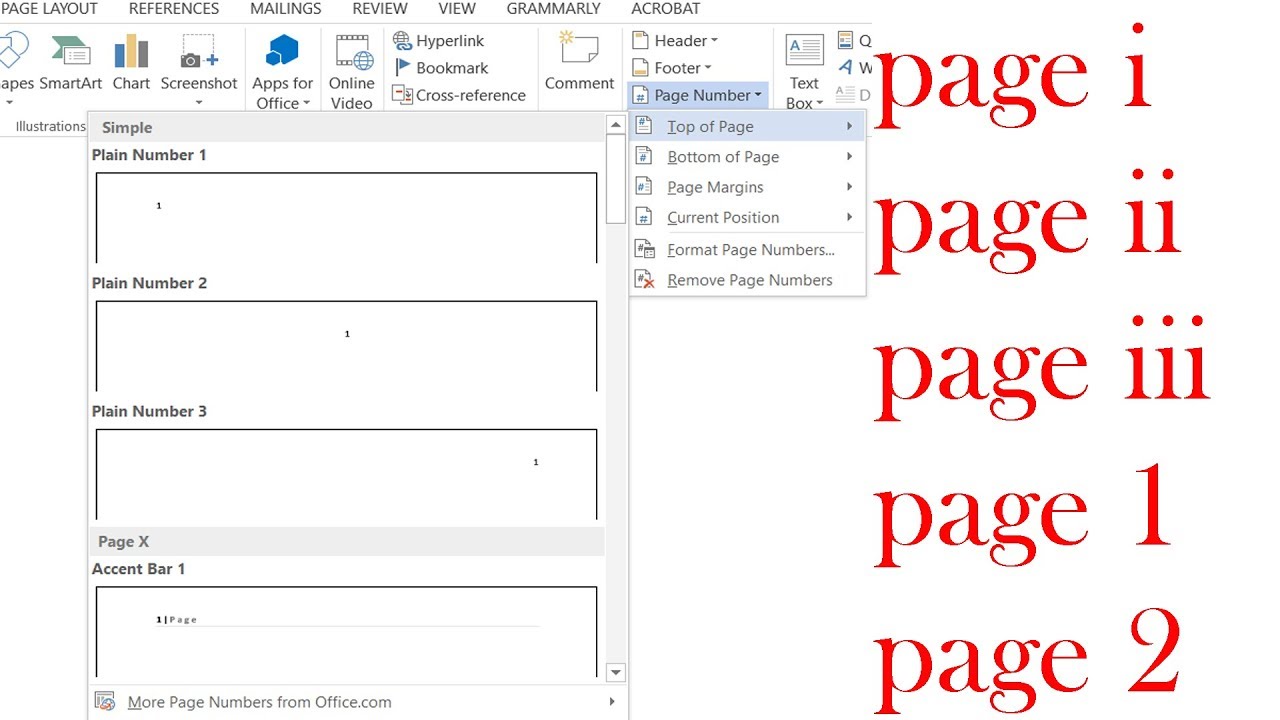This screenshot has height=720, width=1280.
Task: Select Bottom of Page option
Action: tap(747, 157)
